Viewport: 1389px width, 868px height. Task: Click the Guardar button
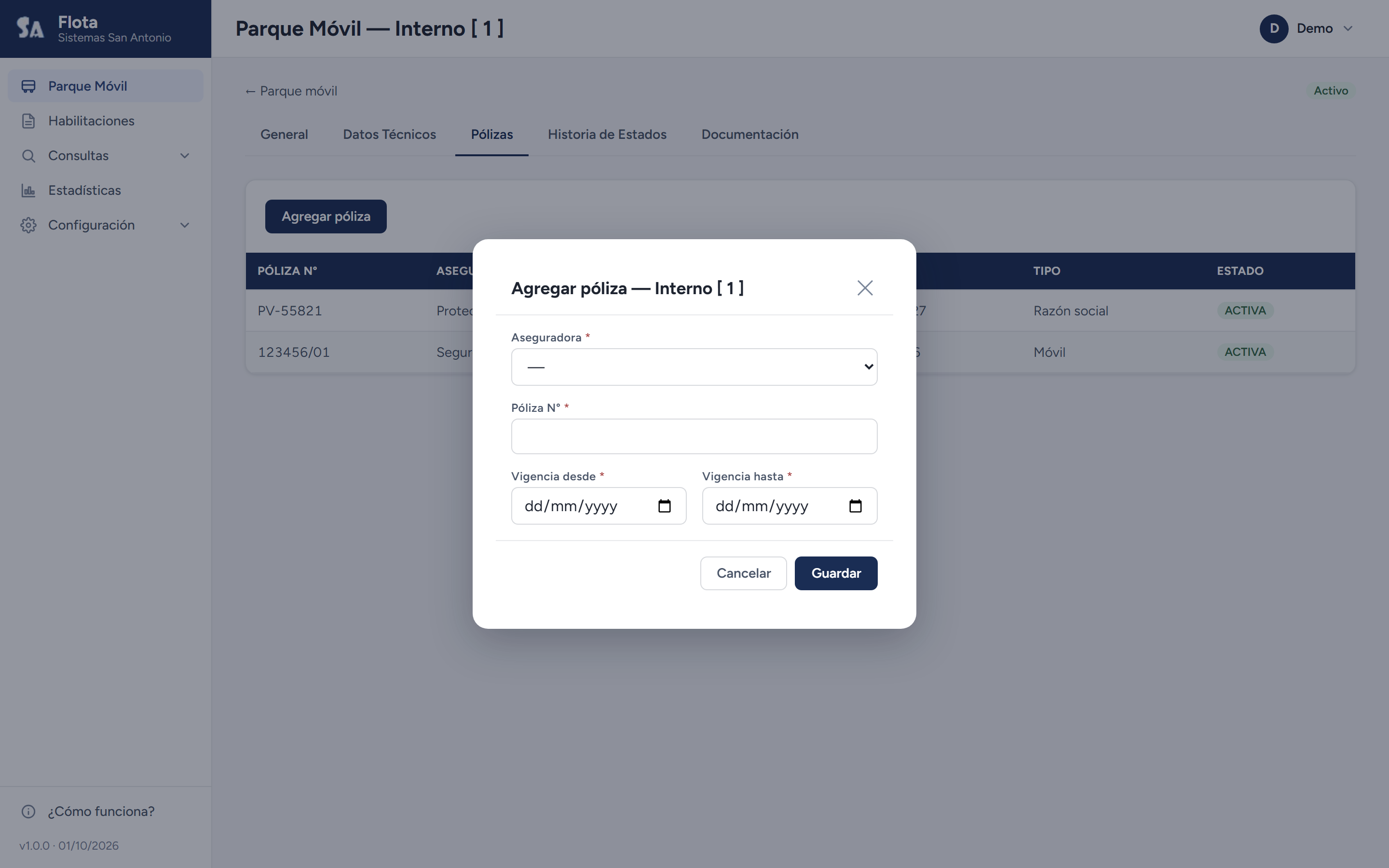pyautogui.click(x=836, y=573)
